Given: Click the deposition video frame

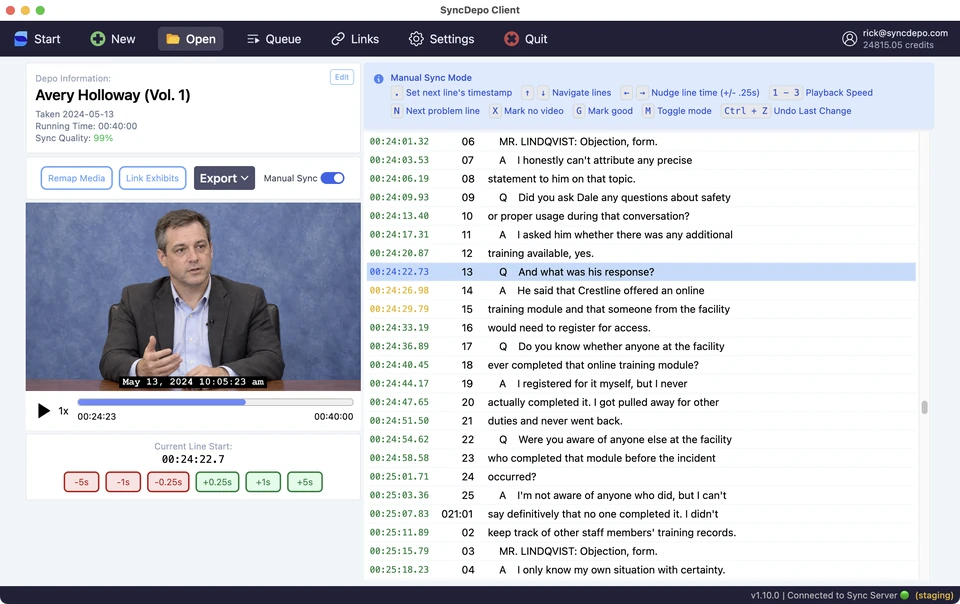Looking at the screenshot, I should (x=193, y=297).
